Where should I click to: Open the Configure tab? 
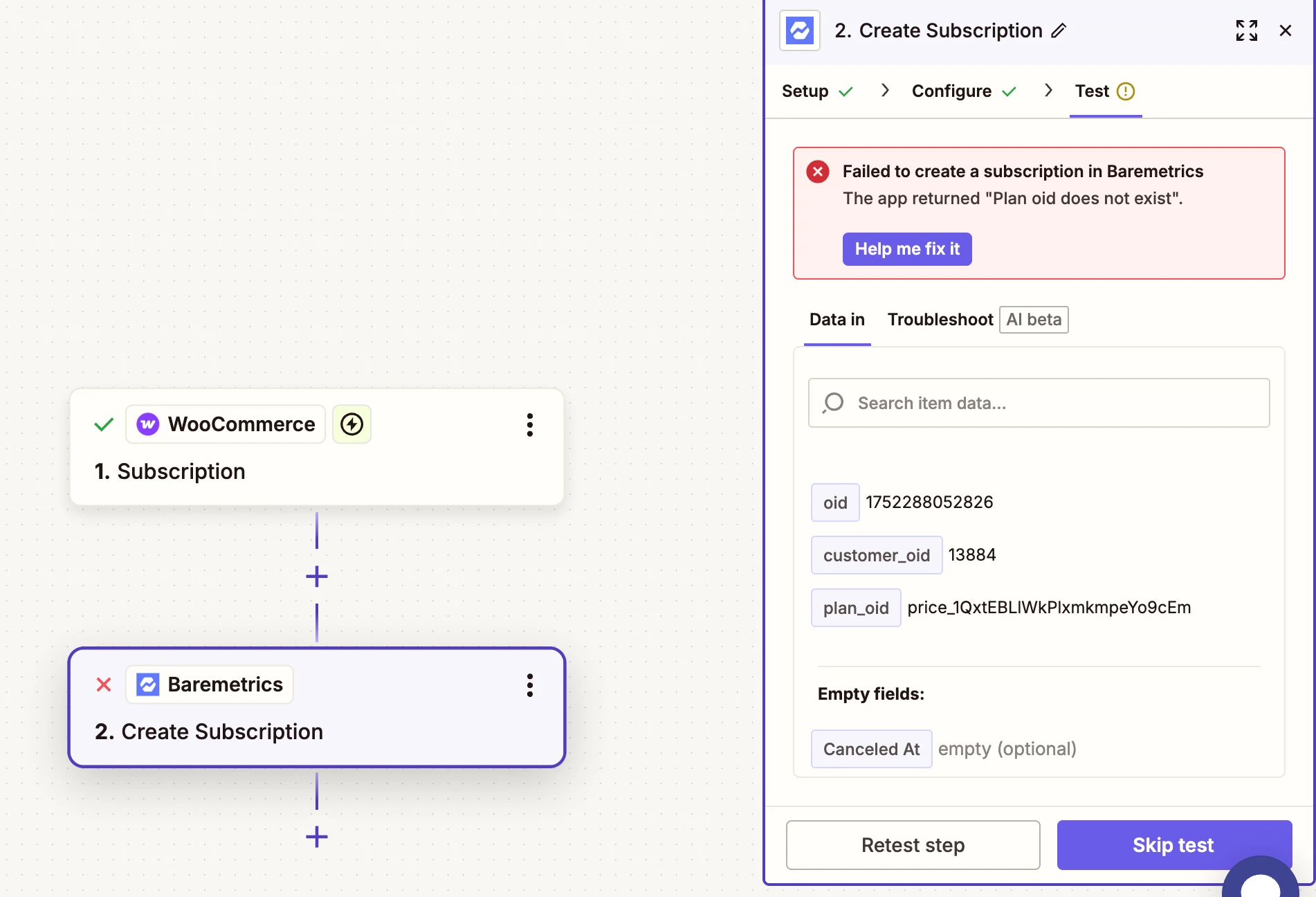tap(964, 91)
